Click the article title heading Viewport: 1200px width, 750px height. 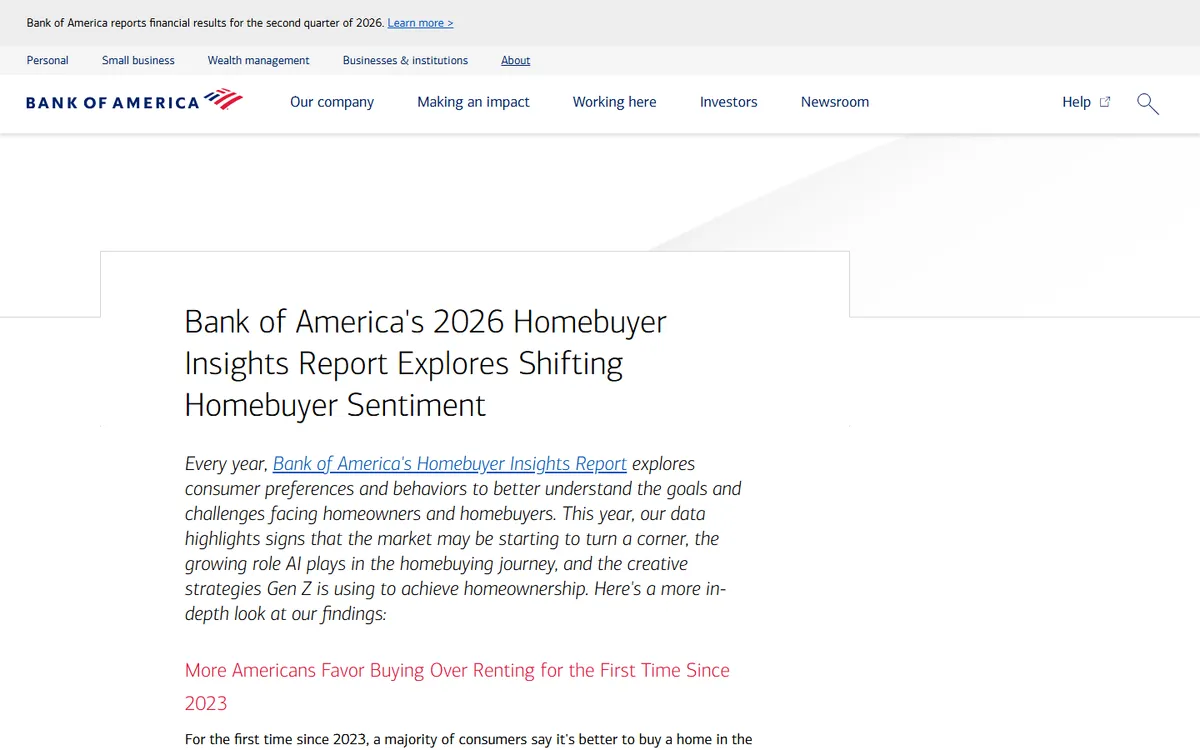pos(426,363)
